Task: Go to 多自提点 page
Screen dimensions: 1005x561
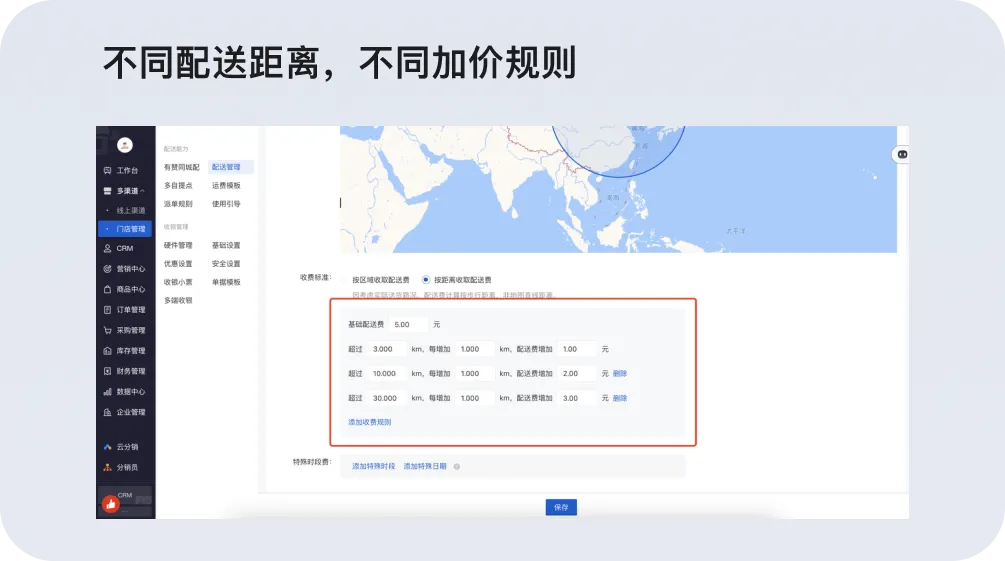Action: (178, 185)
